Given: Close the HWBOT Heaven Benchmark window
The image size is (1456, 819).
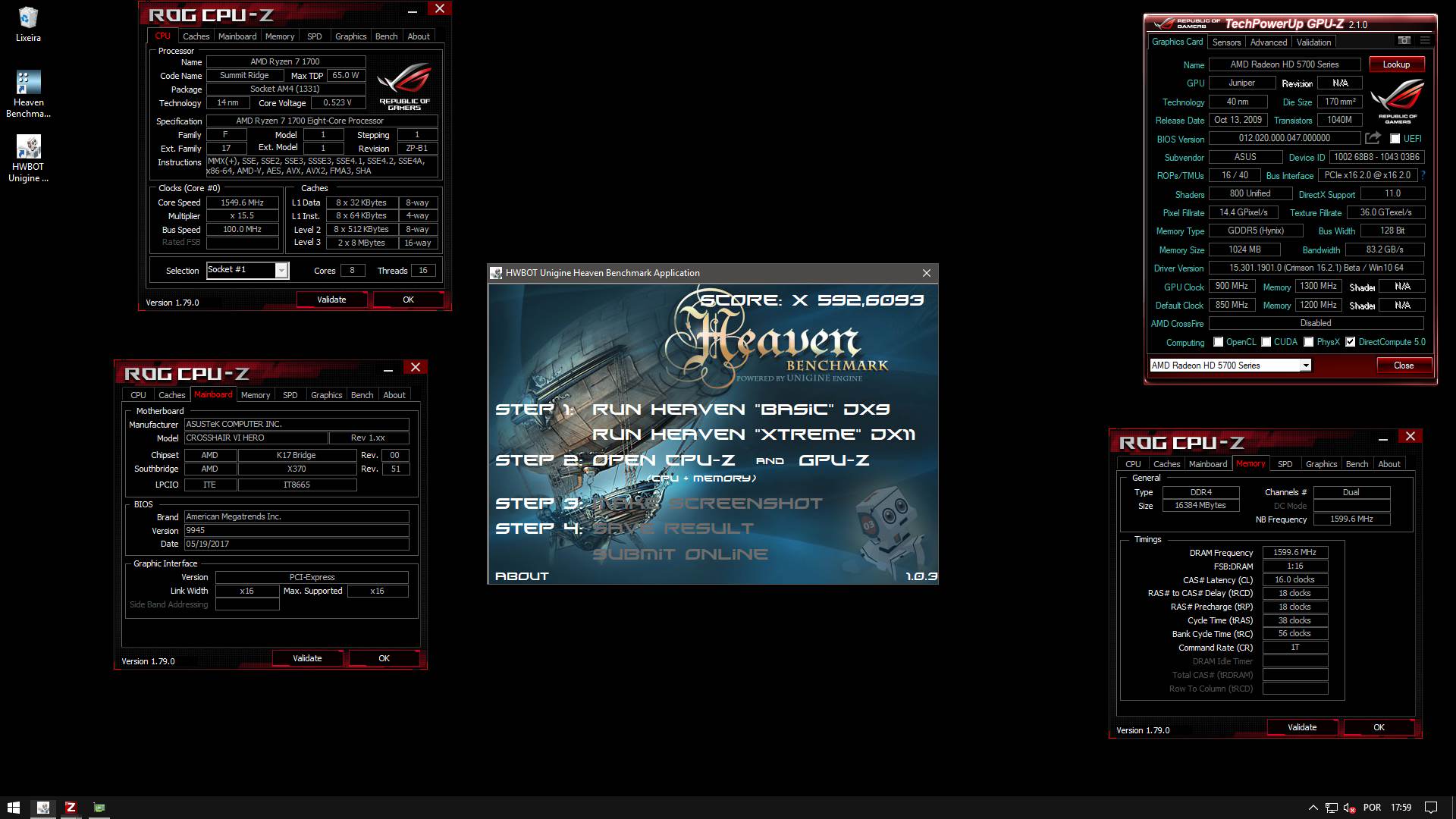Looking at the screenshot, I should (926, 273).
